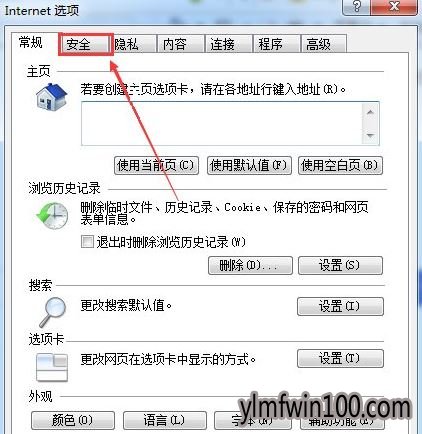
Task: Click the 使用默认值 button
Action: point(249,165)
